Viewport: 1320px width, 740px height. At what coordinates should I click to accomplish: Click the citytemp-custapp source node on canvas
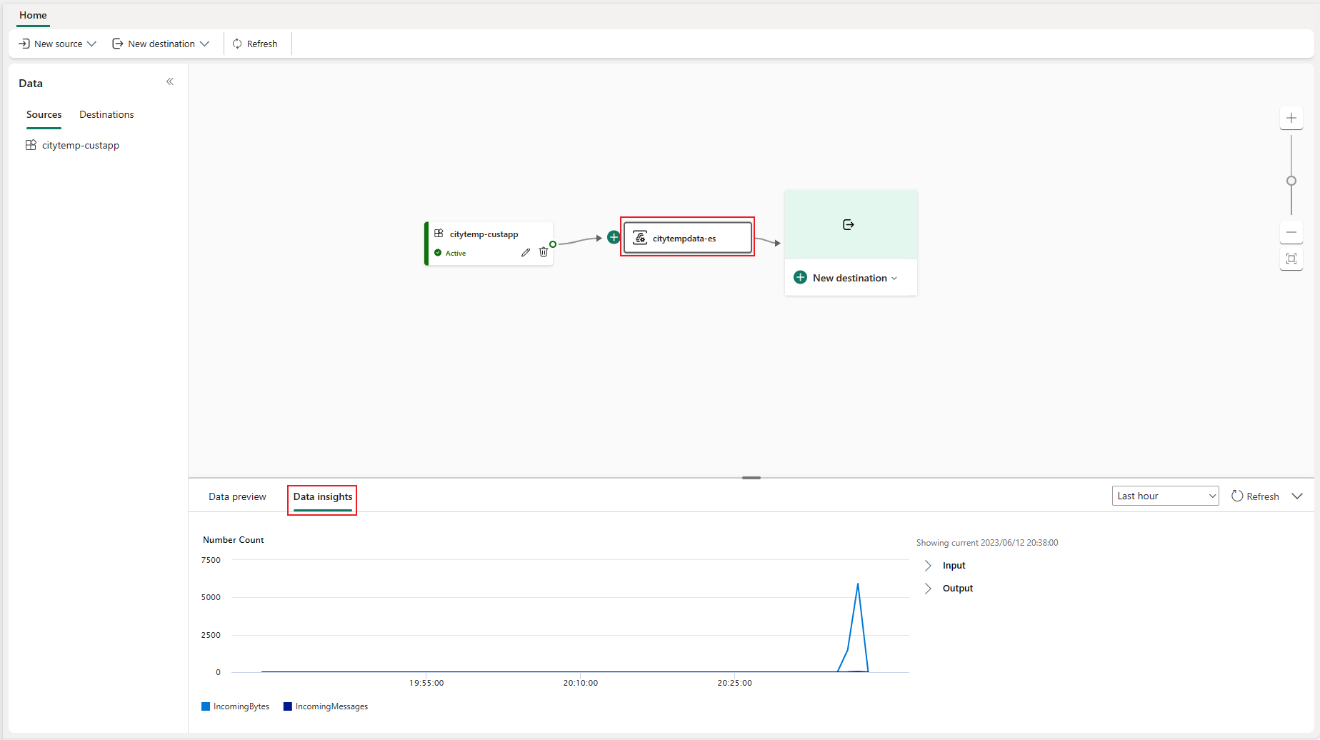click(x=489, y=243)
